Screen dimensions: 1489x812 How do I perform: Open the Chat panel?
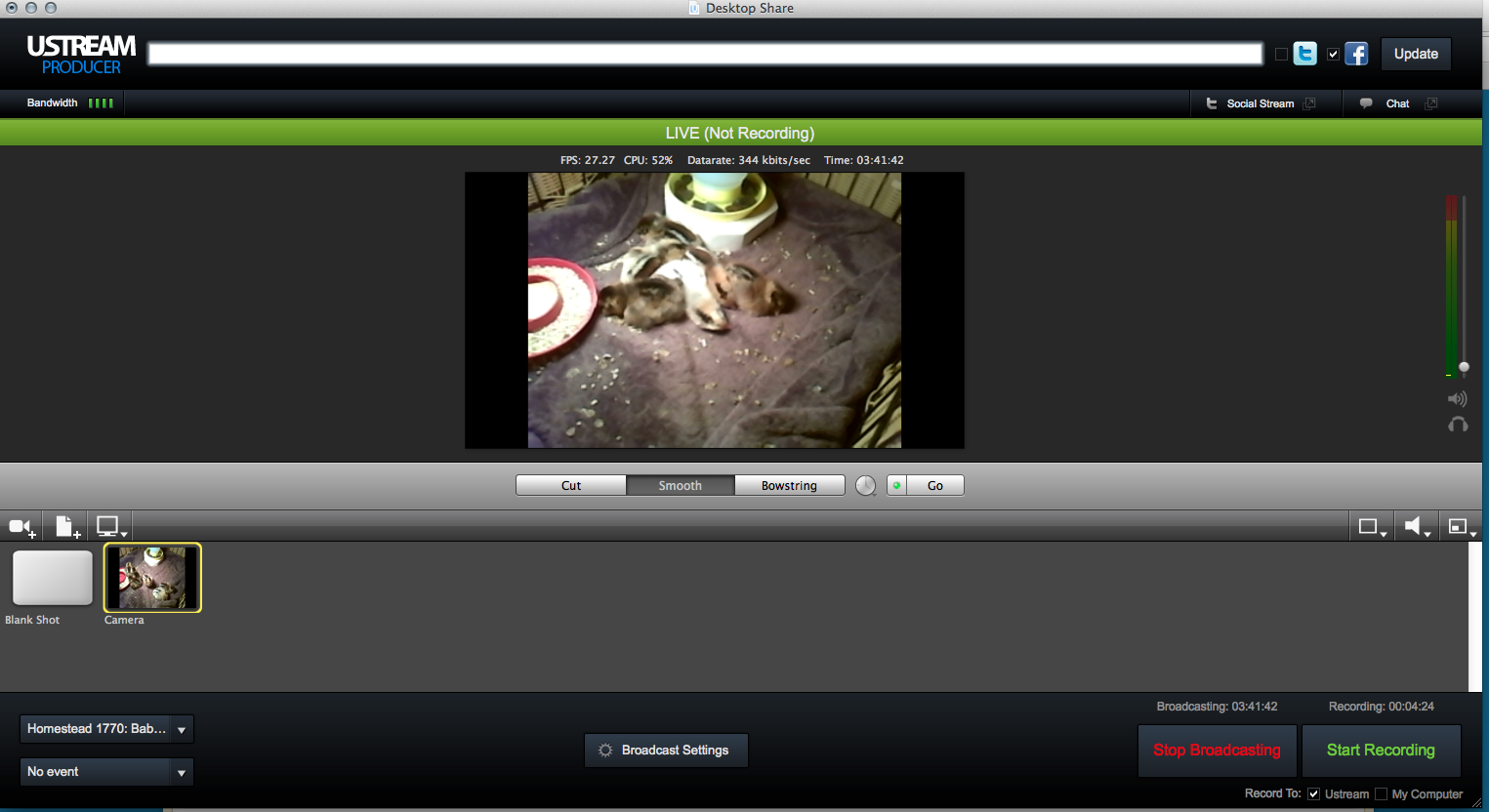pyautogui.click(x=1397, y=103)
